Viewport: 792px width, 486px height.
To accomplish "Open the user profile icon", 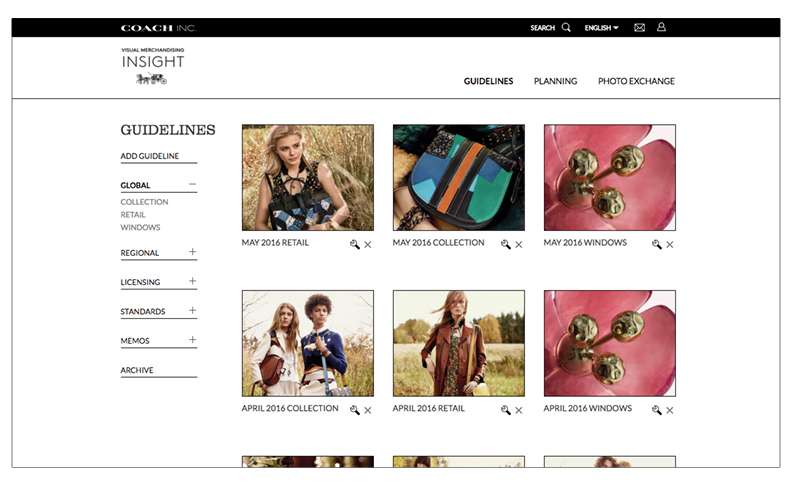I will coord(661,27).
